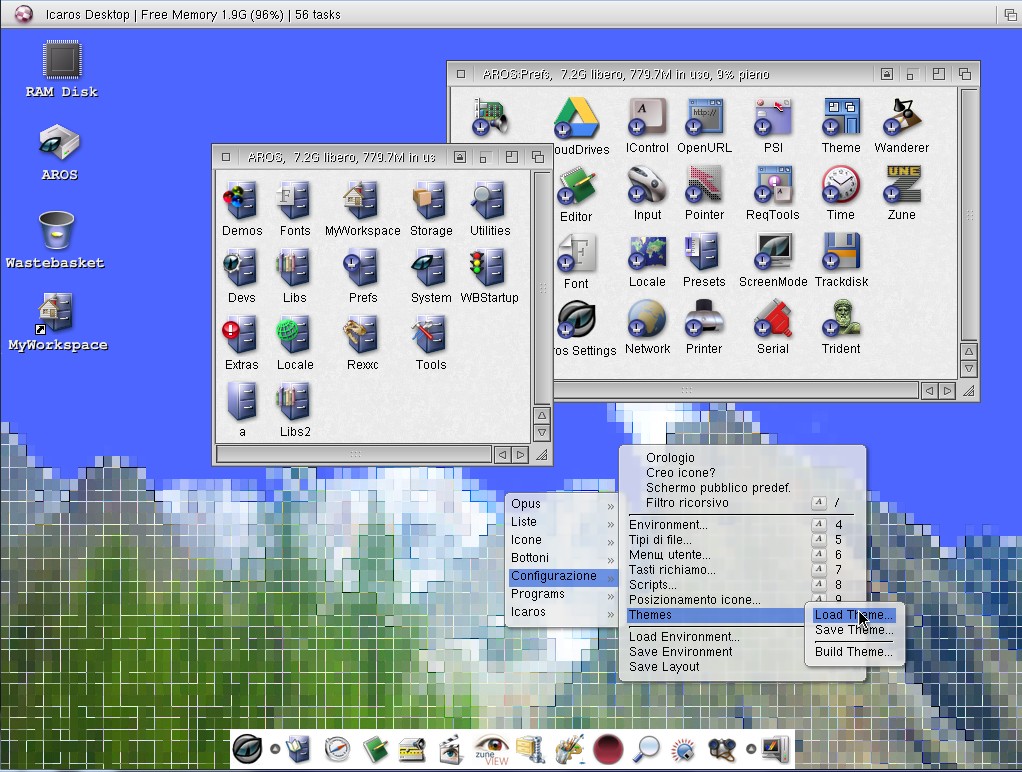Open the Zune preferences icon
The height and width of the screenshot is (772, 1022).
[901, 188]
